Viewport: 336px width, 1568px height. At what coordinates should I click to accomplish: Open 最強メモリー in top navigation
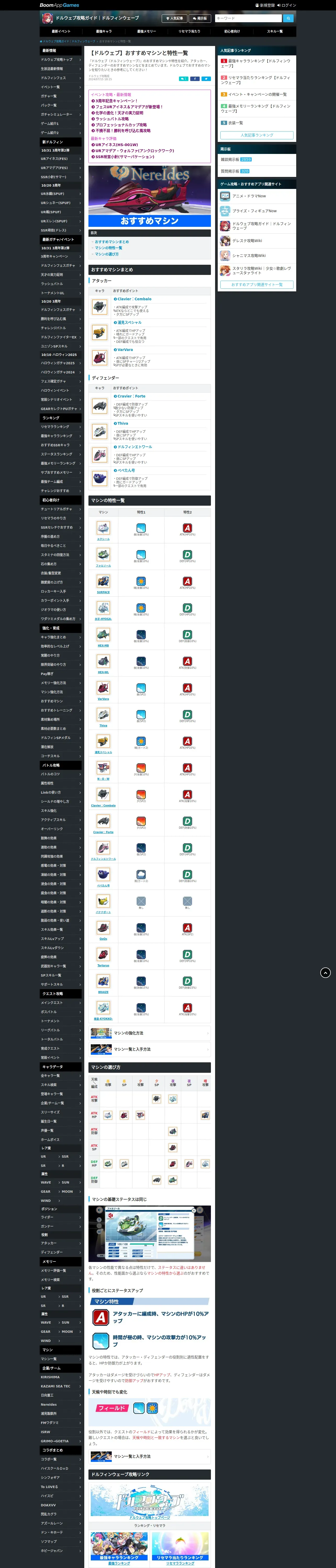point(146,31)
